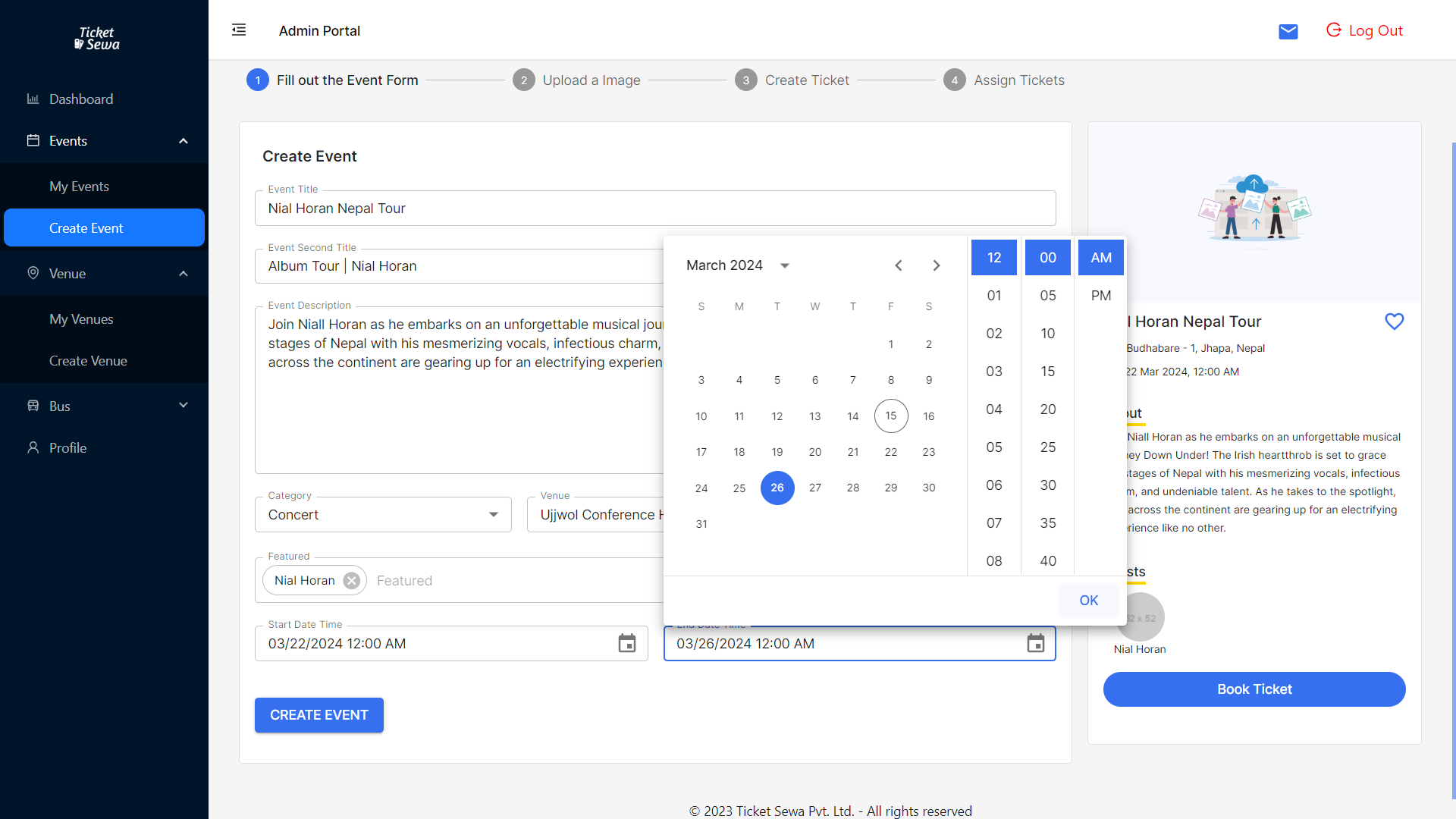Confirm date selection with OK
1456x819 pixels.
[1088, 601]
